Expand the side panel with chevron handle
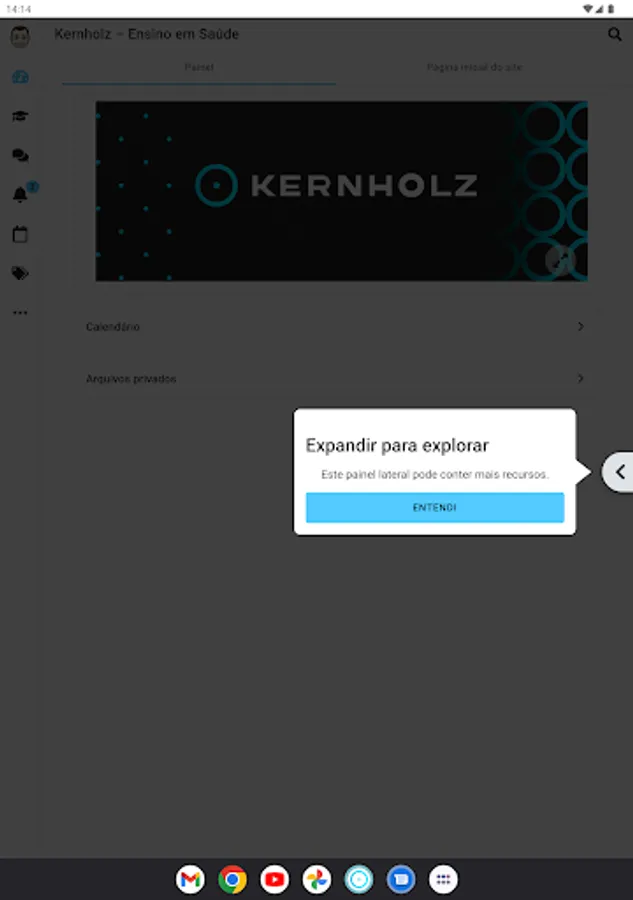The width and height of the screenshot is (633, 900). (x=618, y=472)
